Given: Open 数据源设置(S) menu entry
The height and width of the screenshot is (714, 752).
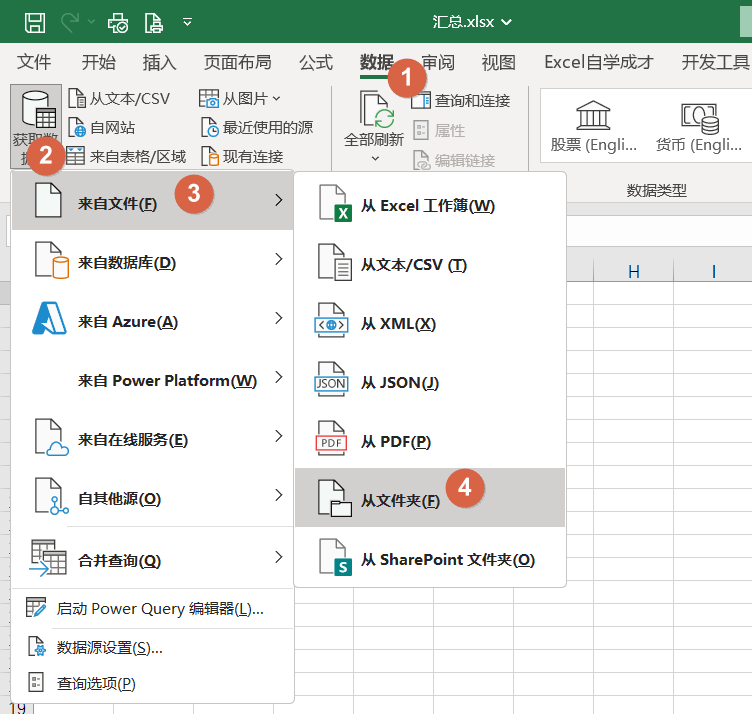Looking at the screenshot, I should (x=153, y=647).
